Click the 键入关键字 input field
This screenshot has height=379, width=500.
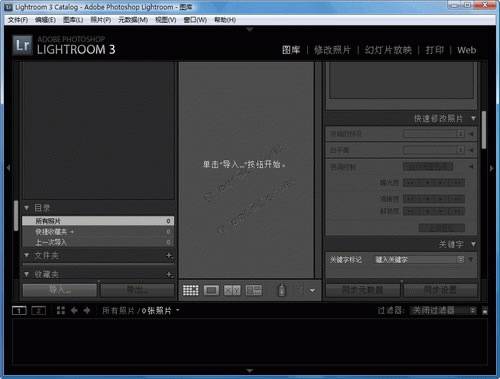point(415,260)
